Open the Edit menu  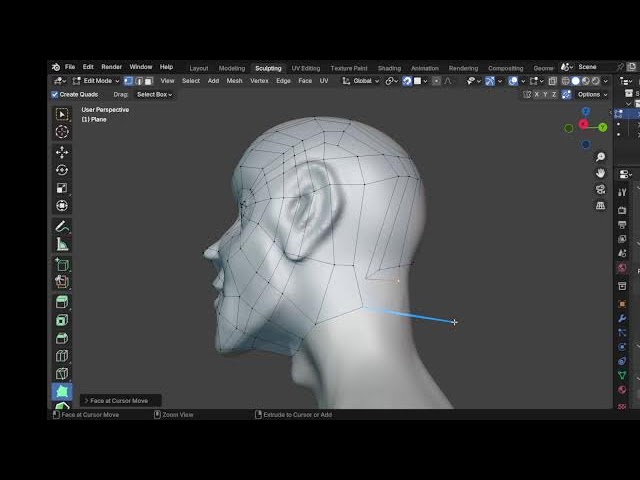coord(88,67)
